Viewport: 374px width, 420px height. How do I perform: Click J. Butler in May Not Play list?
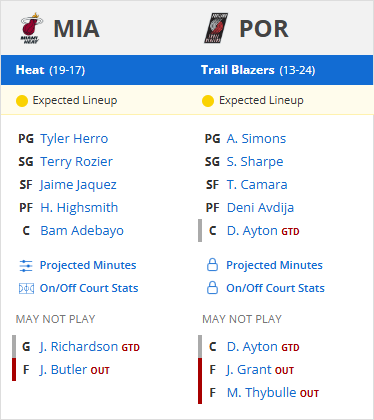[x=63, y=370]
